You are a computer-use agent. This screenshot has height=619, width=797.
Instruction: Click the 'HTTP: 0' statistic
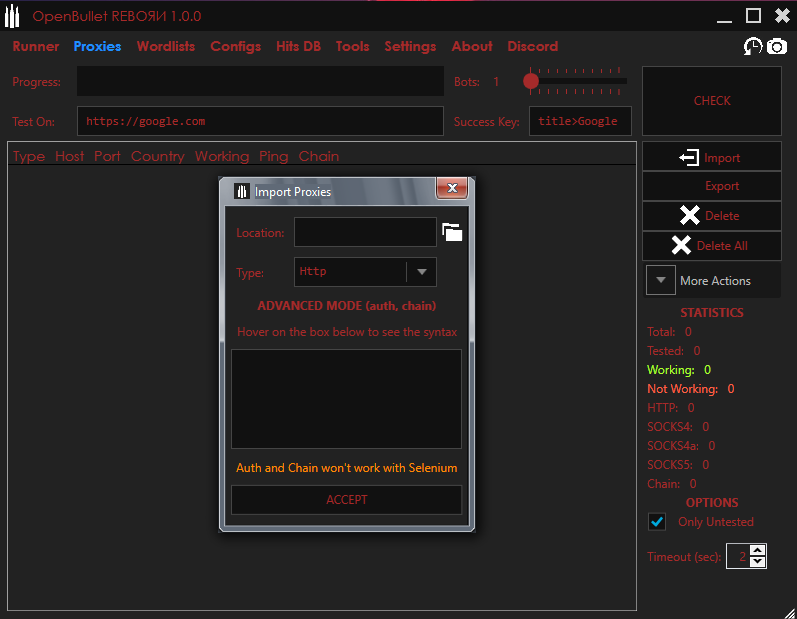coord(671,408)
